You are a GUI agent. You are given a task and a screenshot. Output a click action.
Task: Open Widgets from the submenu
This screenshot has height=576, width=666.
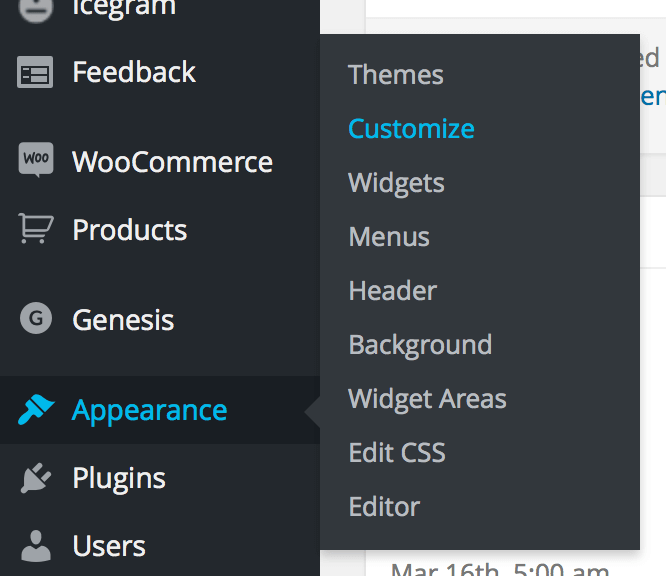click(x=396, y=183)
